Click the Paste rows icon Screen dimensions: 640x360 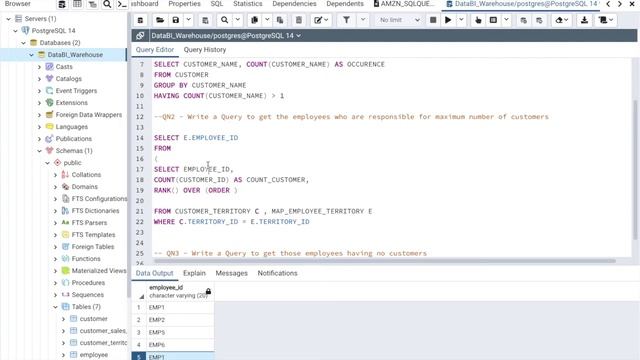[x=280, y=20]
